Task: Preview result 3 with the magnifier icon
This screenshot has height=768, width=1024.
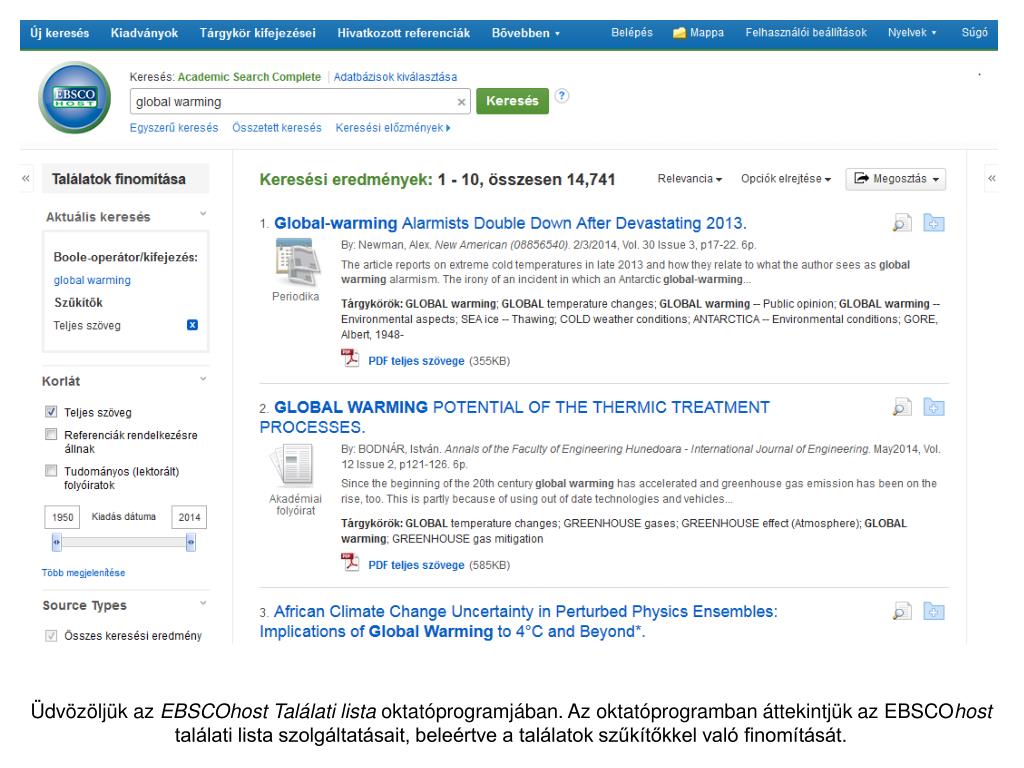Action: click(x=902, y=612)
